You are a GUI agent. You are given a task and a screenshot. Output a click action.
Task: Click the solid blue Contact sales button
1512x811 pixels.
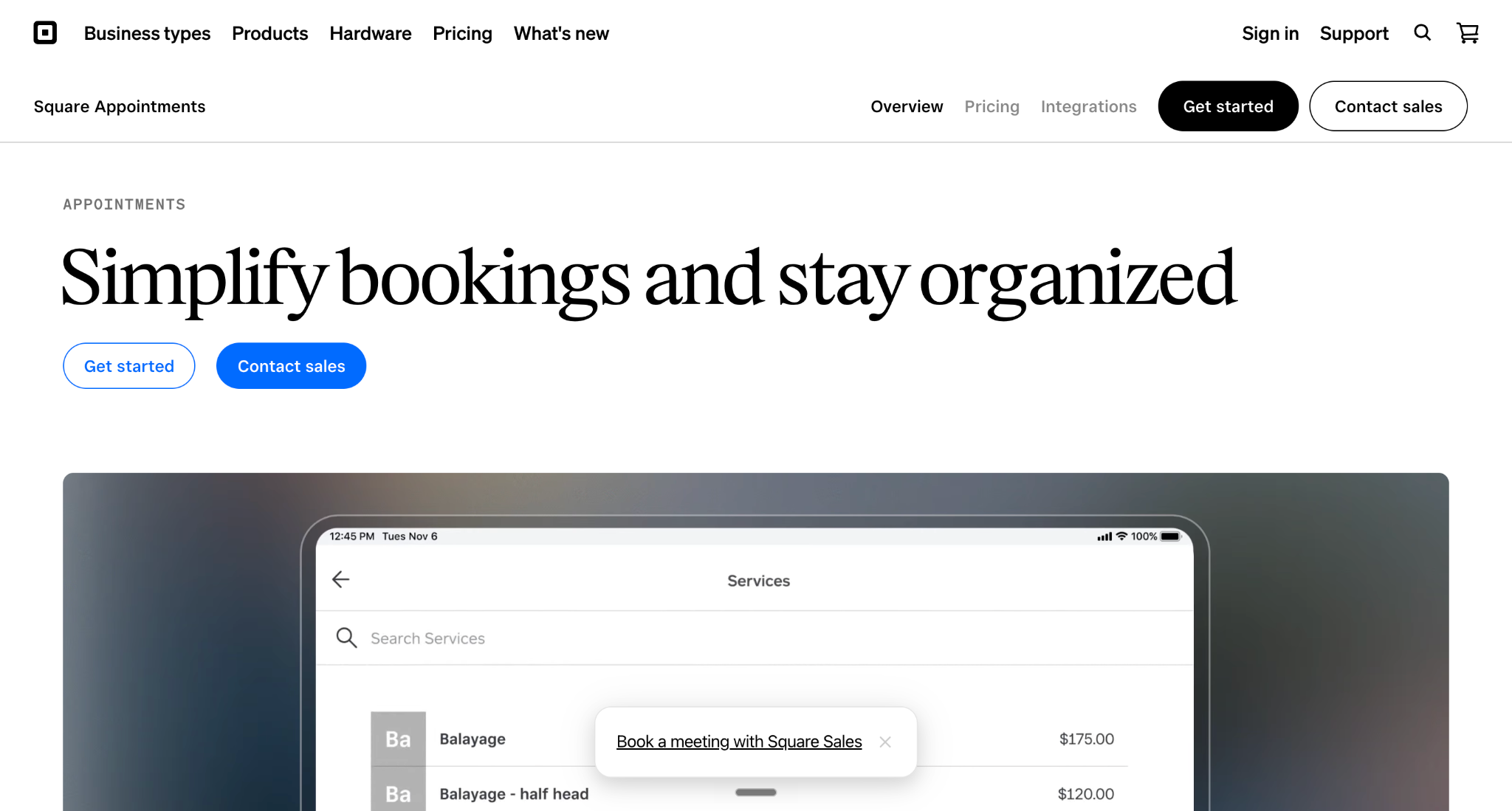coord(291,366)
